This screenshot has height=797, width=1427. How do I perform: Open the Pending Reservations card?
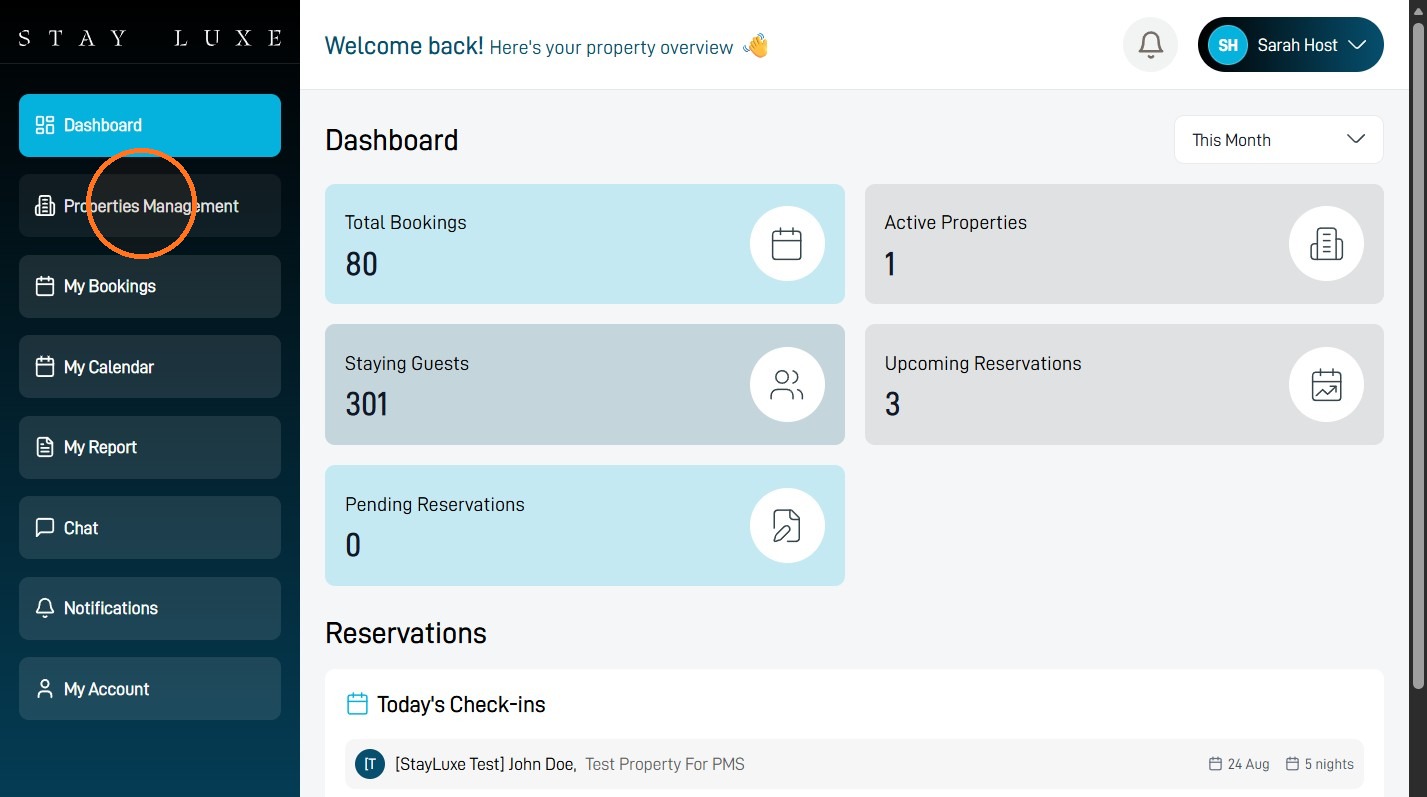pyautogui.click(x=585, y=526)
